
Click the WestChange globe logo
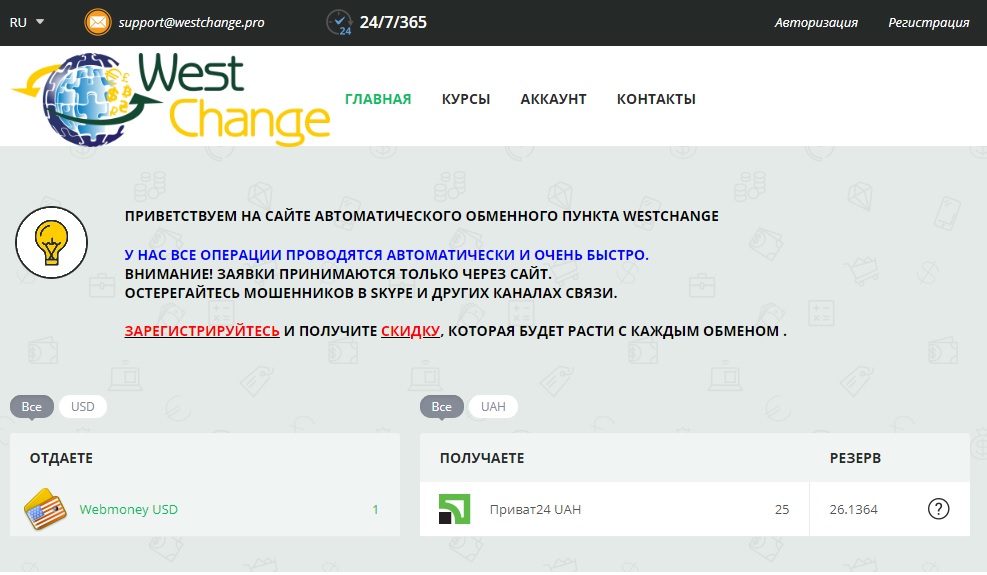coord(90,98)
